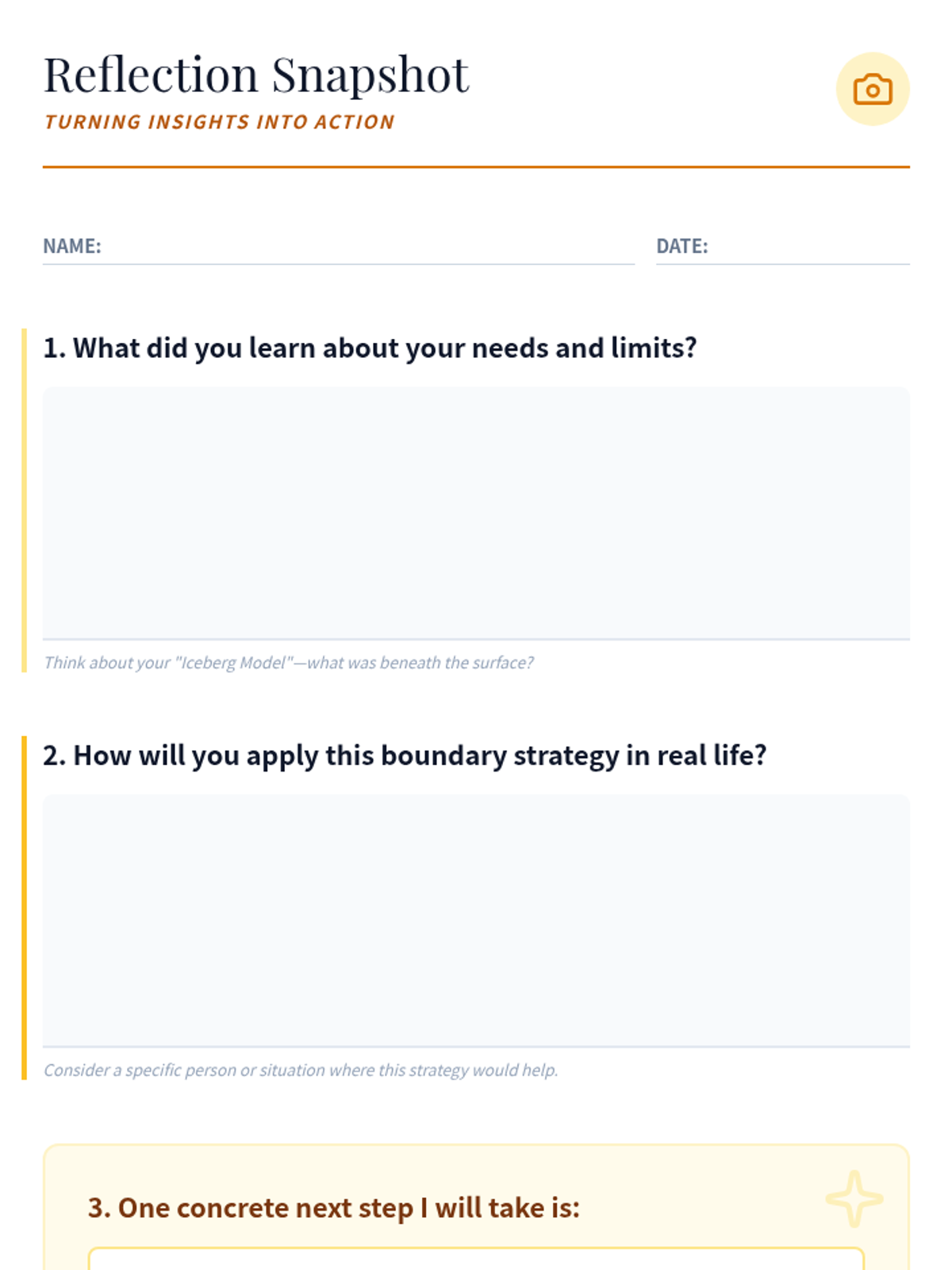Click the needs and limits answer box
The image size is (952, 1270).
476,512
